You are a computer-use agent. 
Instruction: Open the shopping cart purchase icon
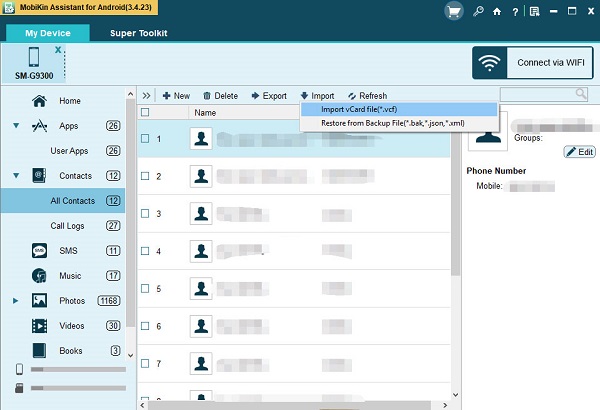pyautogui.click(x=454, y=11)
